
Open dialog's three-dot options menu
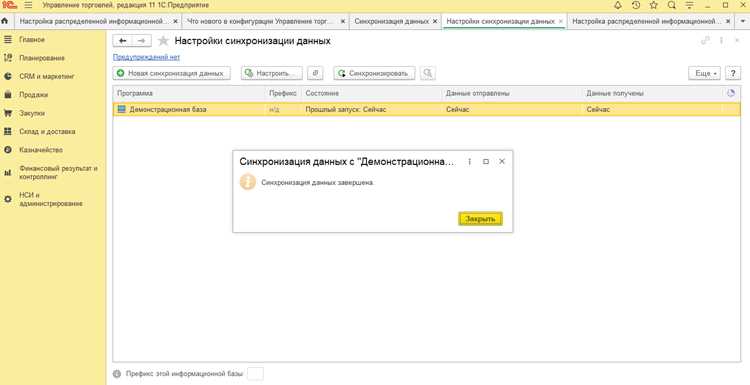[469, 162]
